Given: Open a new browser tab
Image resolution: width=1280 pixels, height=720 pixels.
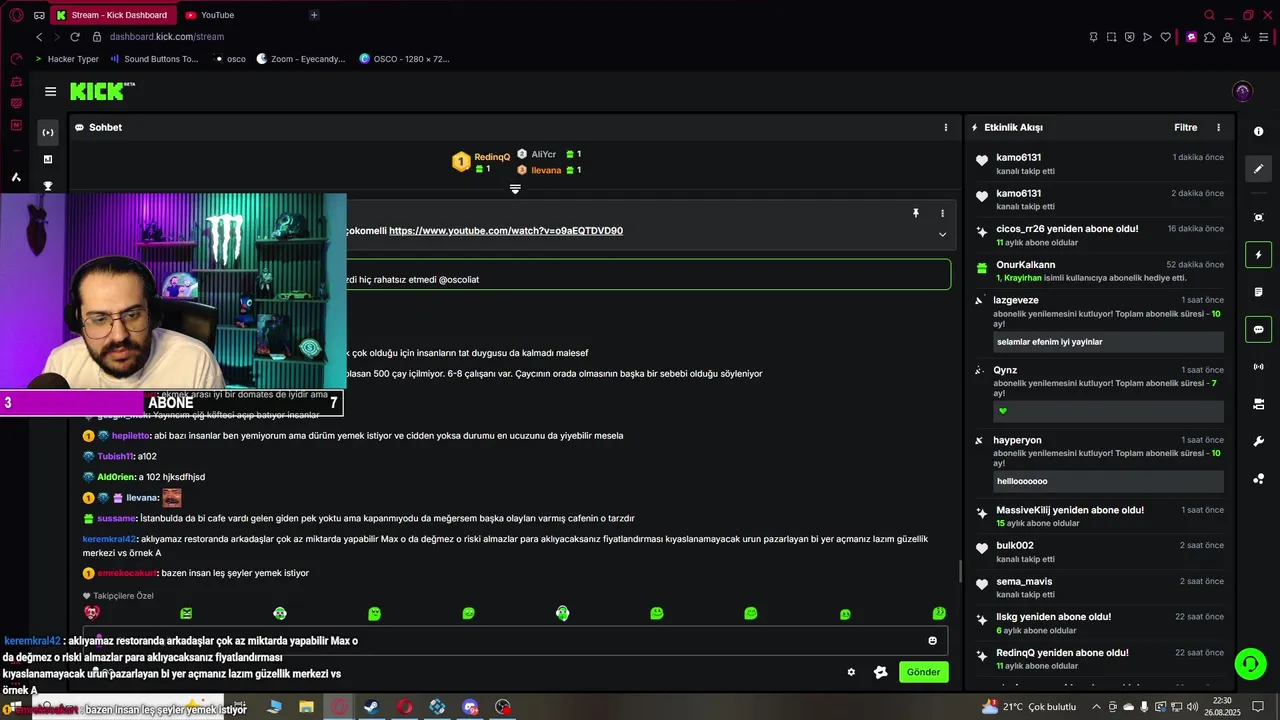Looking at the screenshot, I should [x=314, y=15].
